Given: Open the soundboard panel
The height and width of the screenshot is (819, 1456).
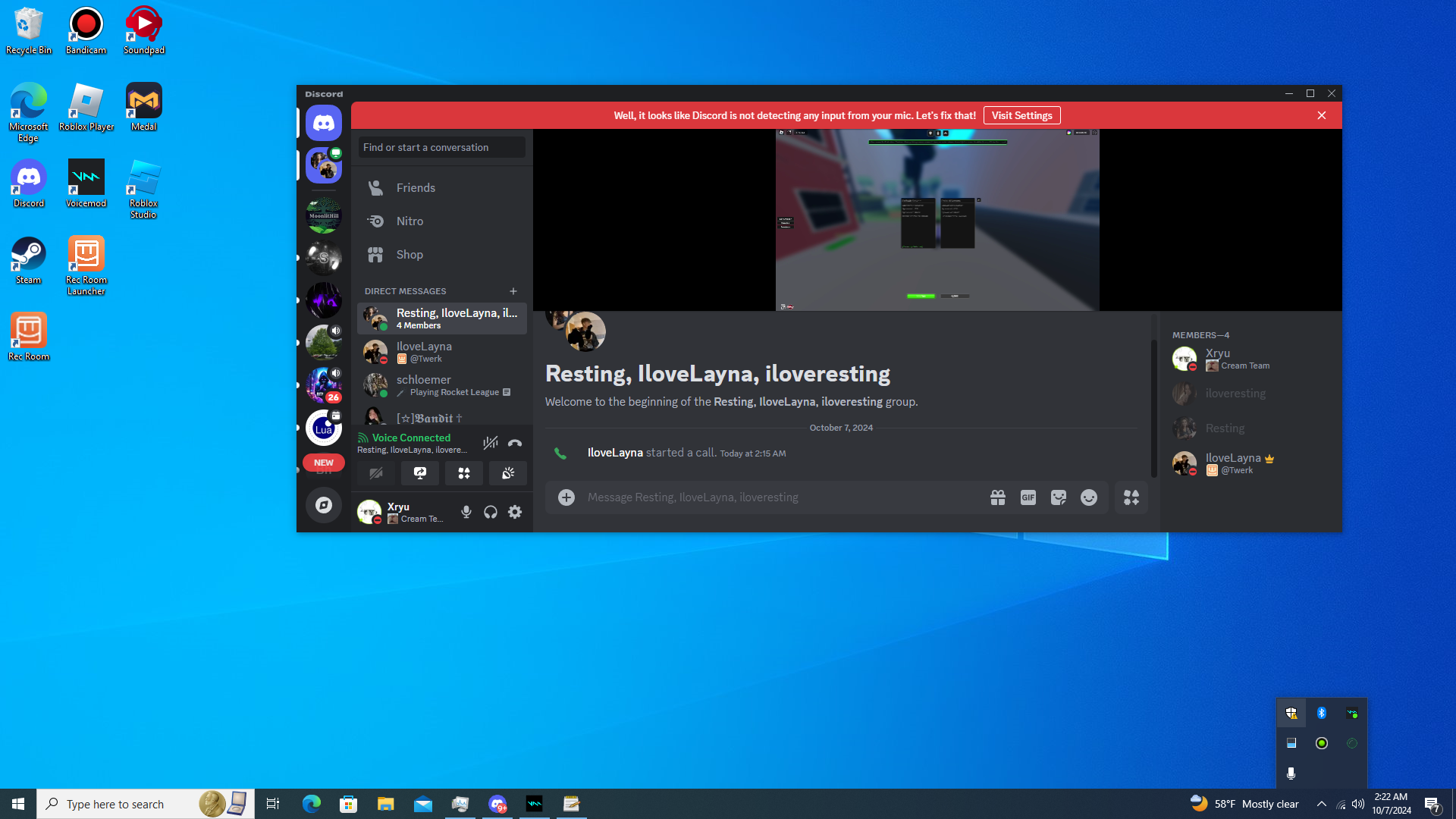Looking at the screenshot, I should pos(508,473).
